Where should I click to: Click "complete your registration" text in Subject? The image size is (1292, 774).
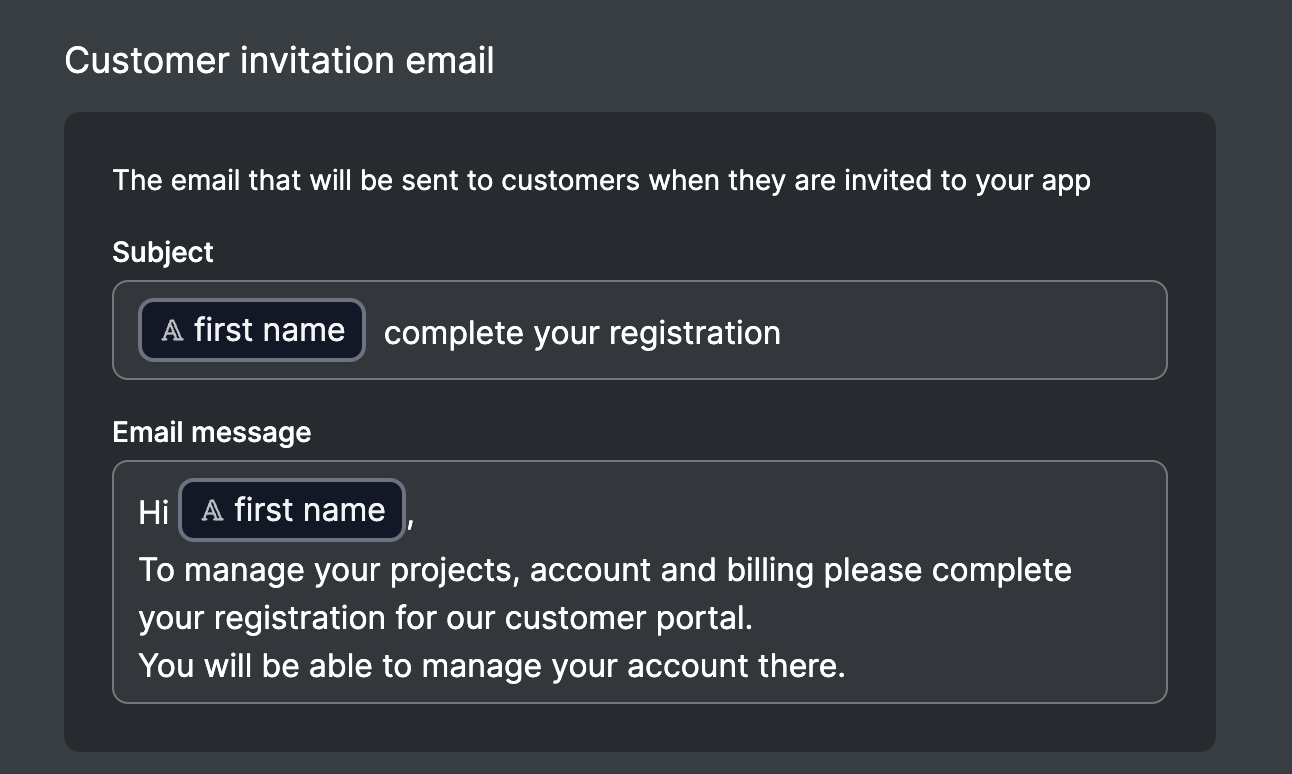click(x=581, y=333)
